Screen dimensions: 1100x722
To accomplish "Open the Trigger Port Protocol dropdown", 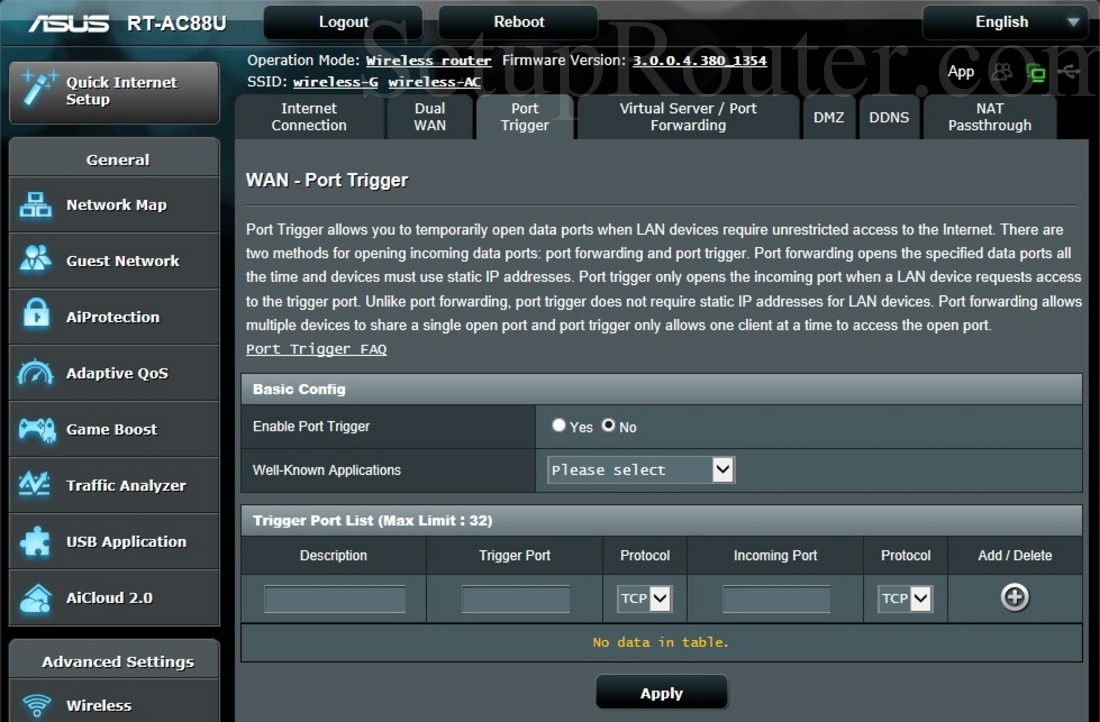I will 645,598.
